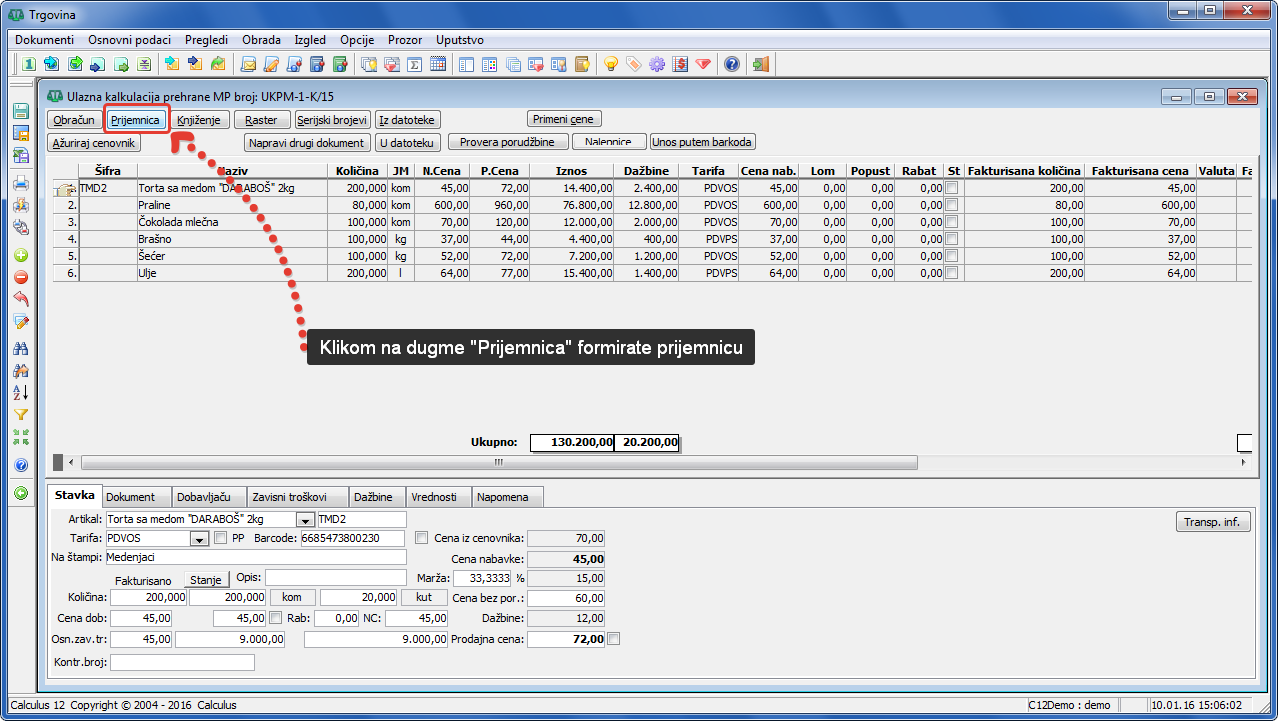
Task: Open the Obrada menu
Action: pos(262,40)
